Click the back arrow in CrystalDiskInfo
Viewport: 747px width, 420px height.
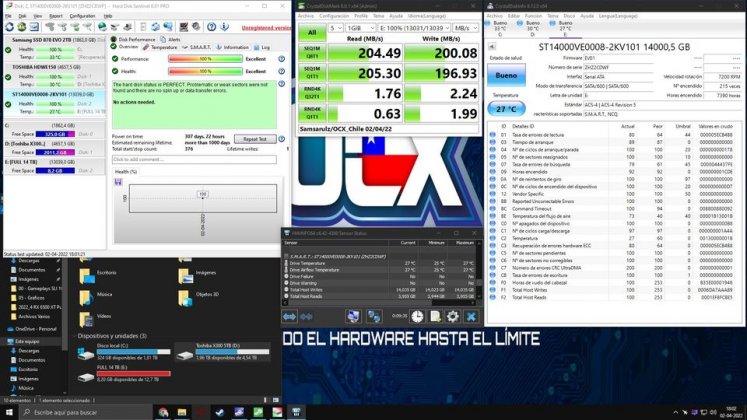click(492, 47)
